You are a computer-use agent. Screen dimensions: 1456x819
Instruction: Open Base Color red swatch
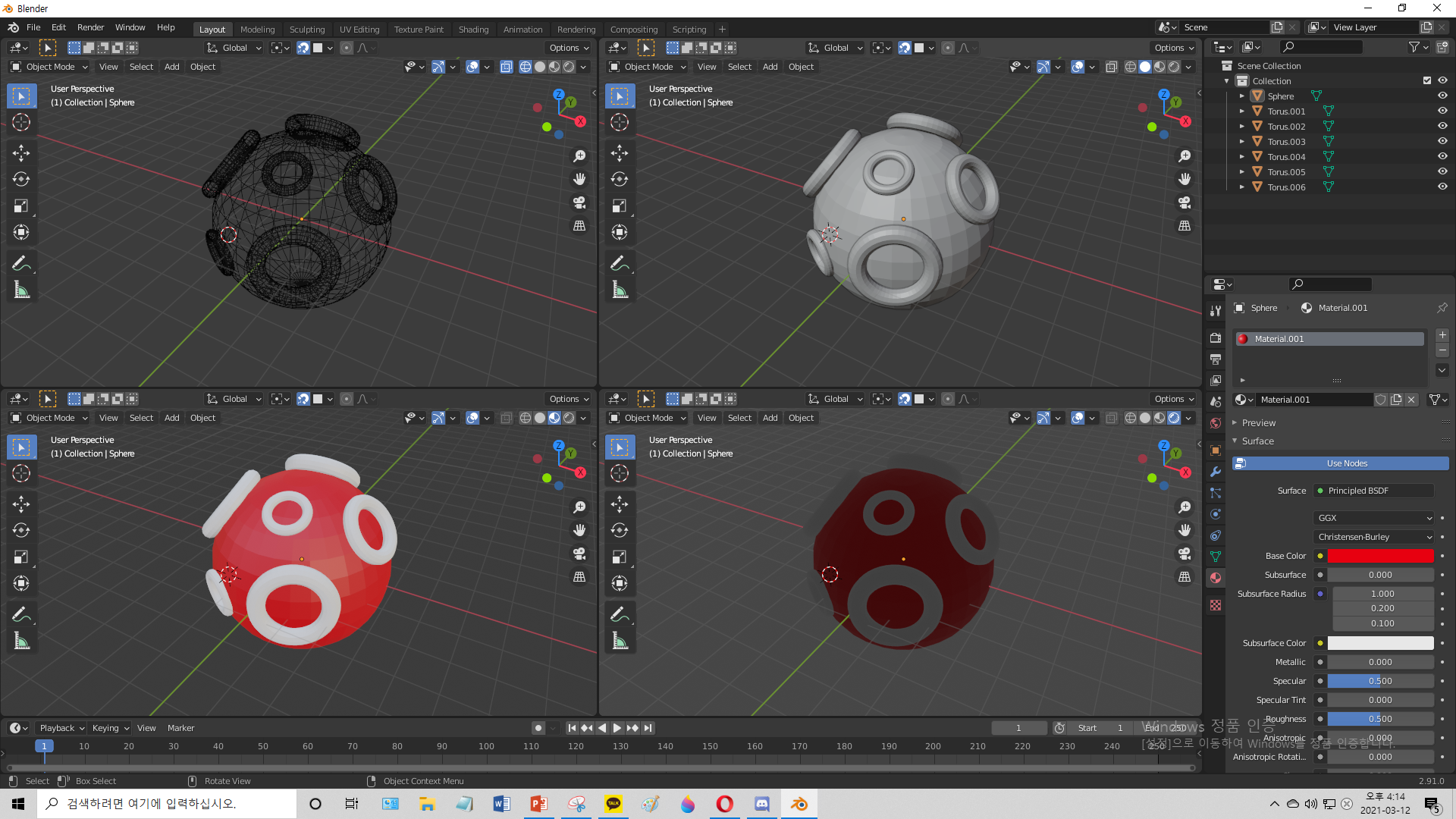click(1380, 556)
